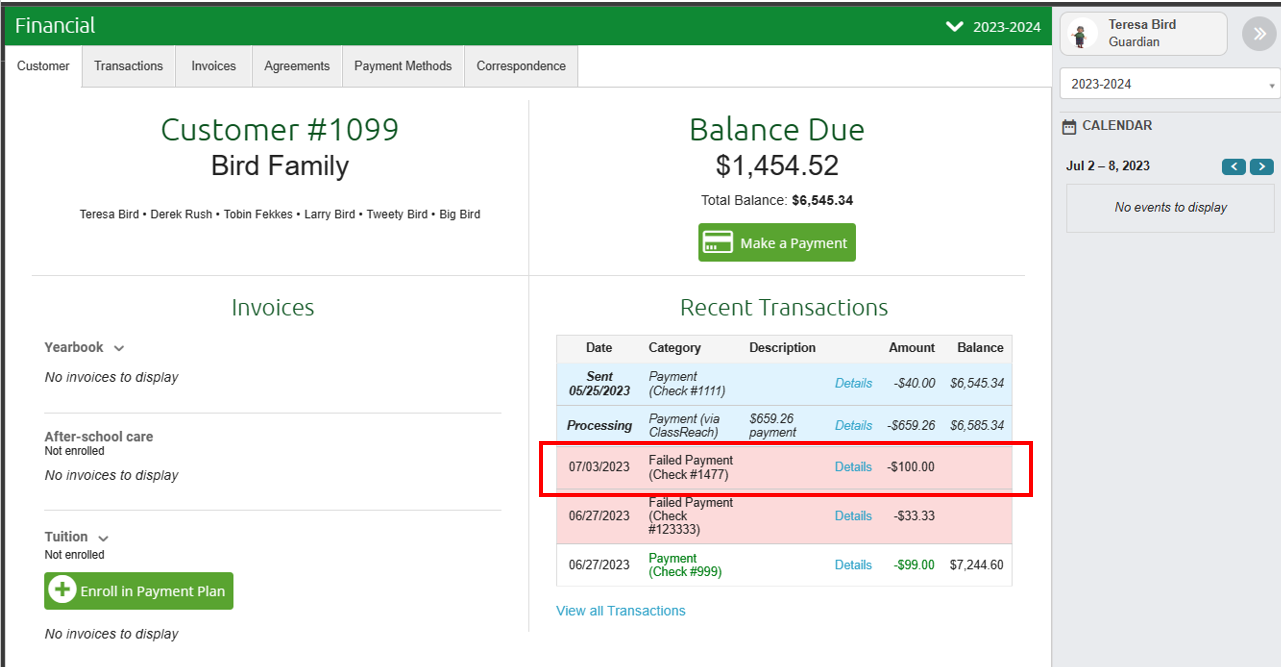Open the Payment Methods tab

coord(403,66)
